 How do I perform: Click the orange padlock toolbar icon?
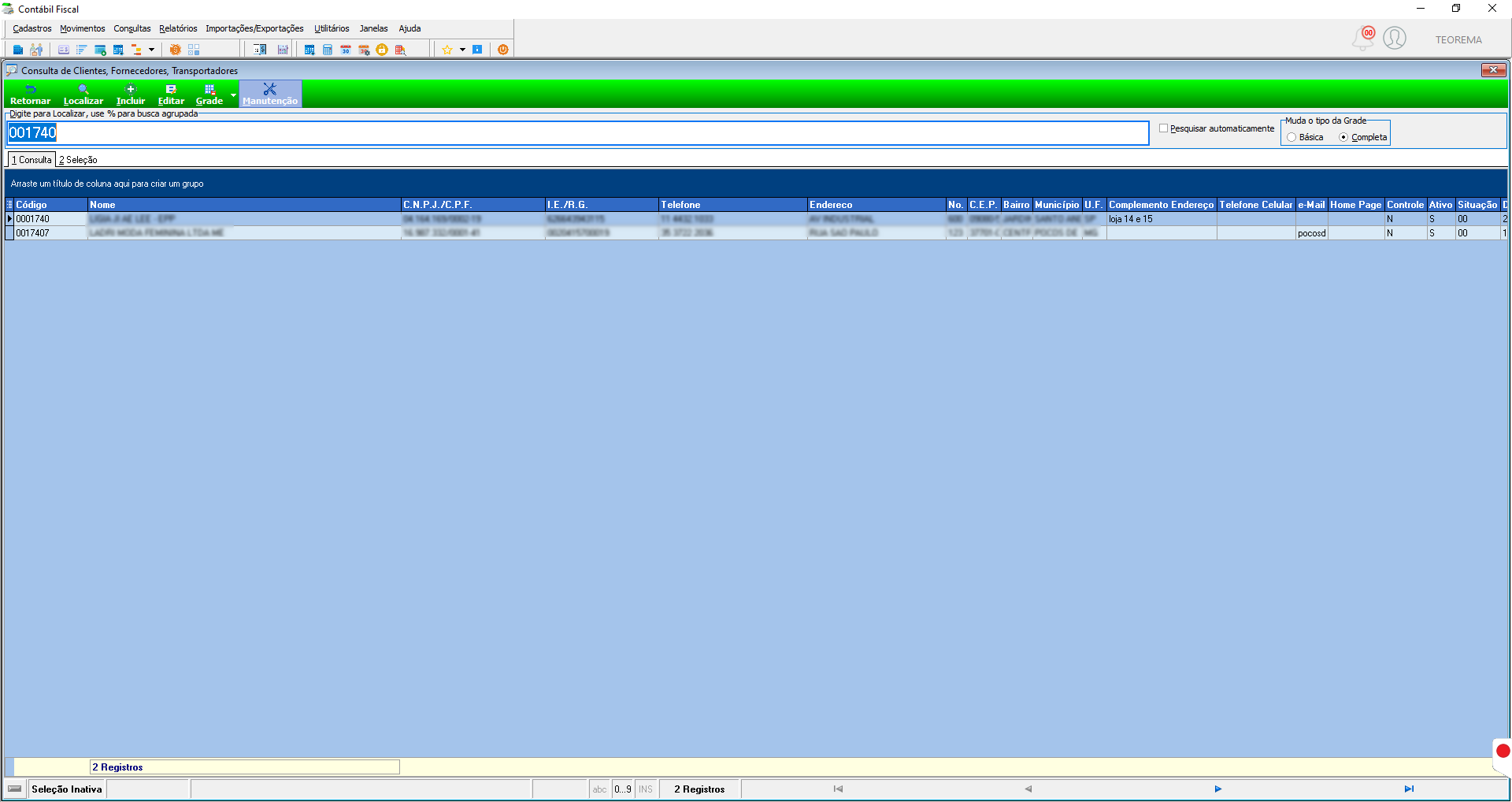[382, 50]
